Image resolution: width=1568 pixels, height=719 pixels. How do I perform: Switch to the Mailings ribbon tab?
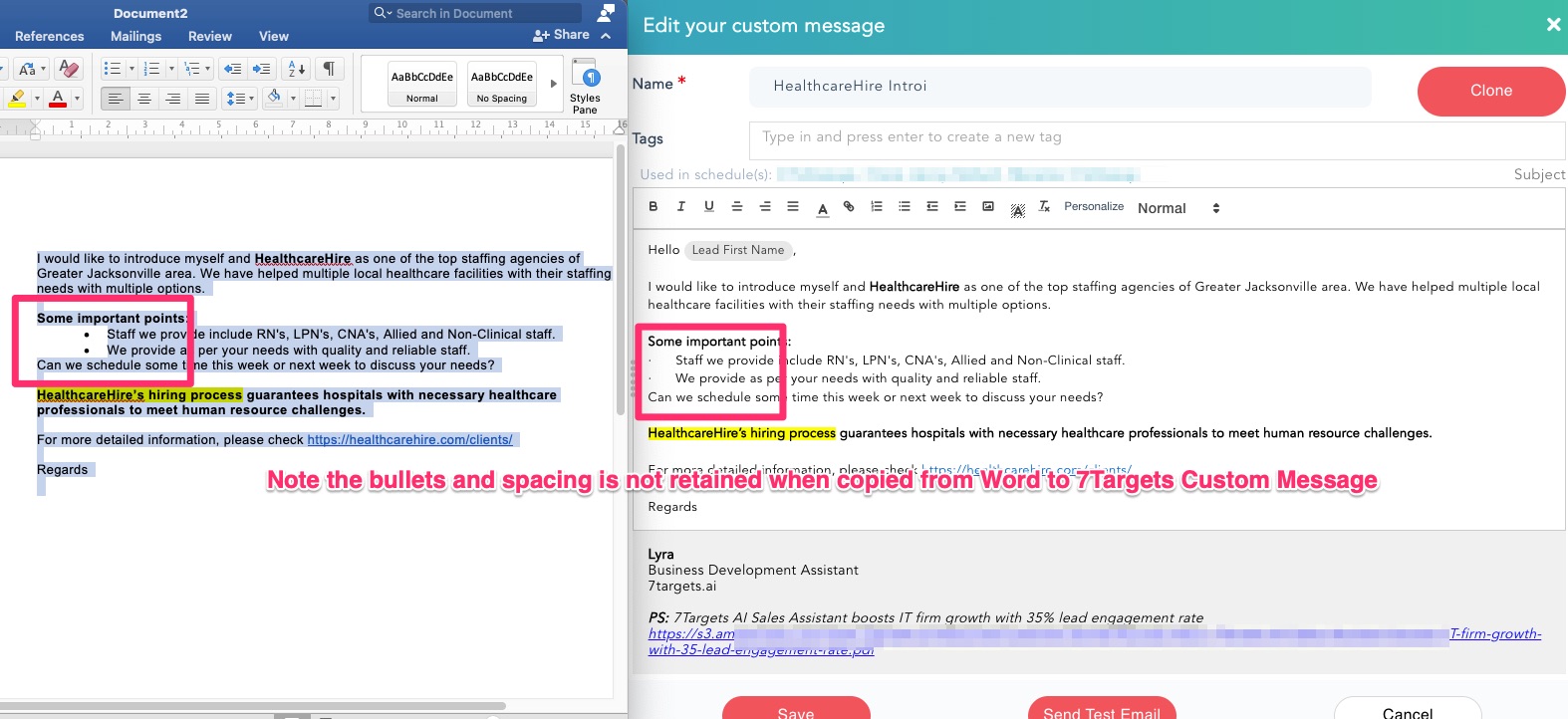135,36
